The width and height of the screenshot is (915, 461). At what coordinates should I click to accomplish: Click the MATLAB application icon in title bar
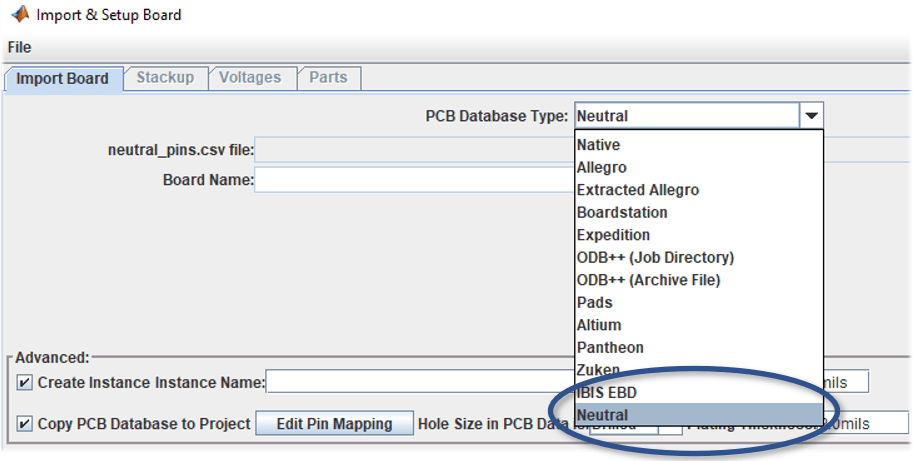[x=18, y=15]
